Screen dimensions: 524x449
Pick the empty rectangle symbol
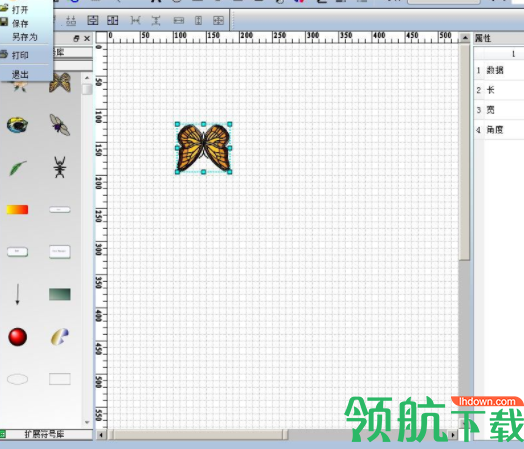pos(60,379)
